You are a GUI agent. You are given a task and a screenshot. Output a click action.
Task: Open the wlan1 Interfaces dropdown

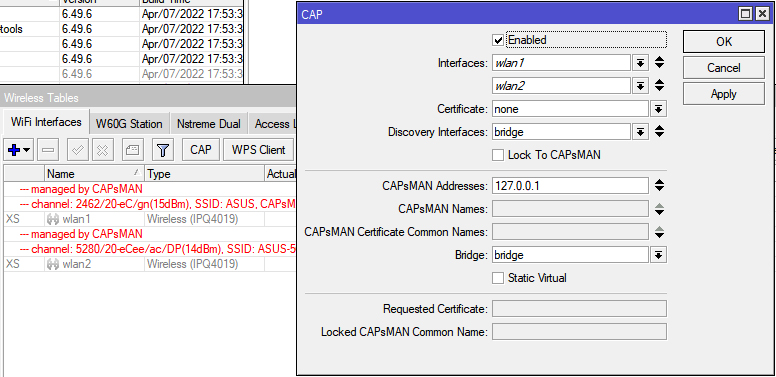point(640,63)
